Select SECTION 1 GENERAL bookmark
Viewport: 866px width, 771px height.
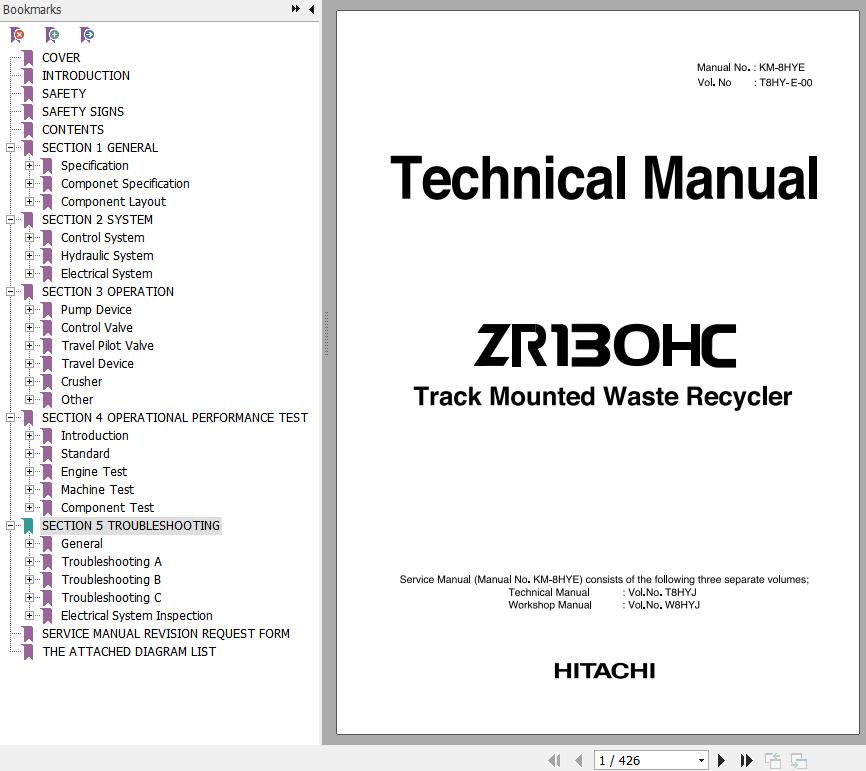[x=100, y=147]
